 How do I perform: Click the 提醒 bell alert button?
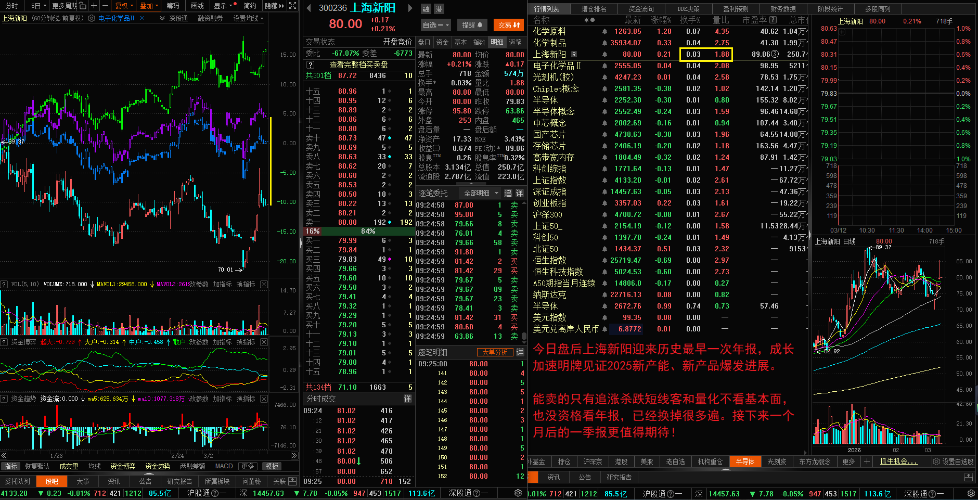(x=472, y=25)
